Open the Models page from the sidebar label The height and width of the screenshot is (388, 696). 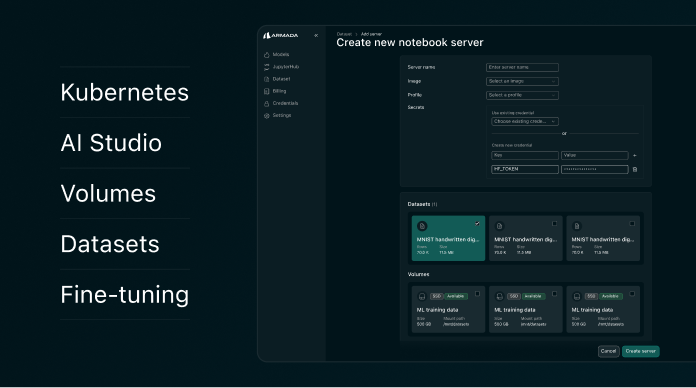281,55
